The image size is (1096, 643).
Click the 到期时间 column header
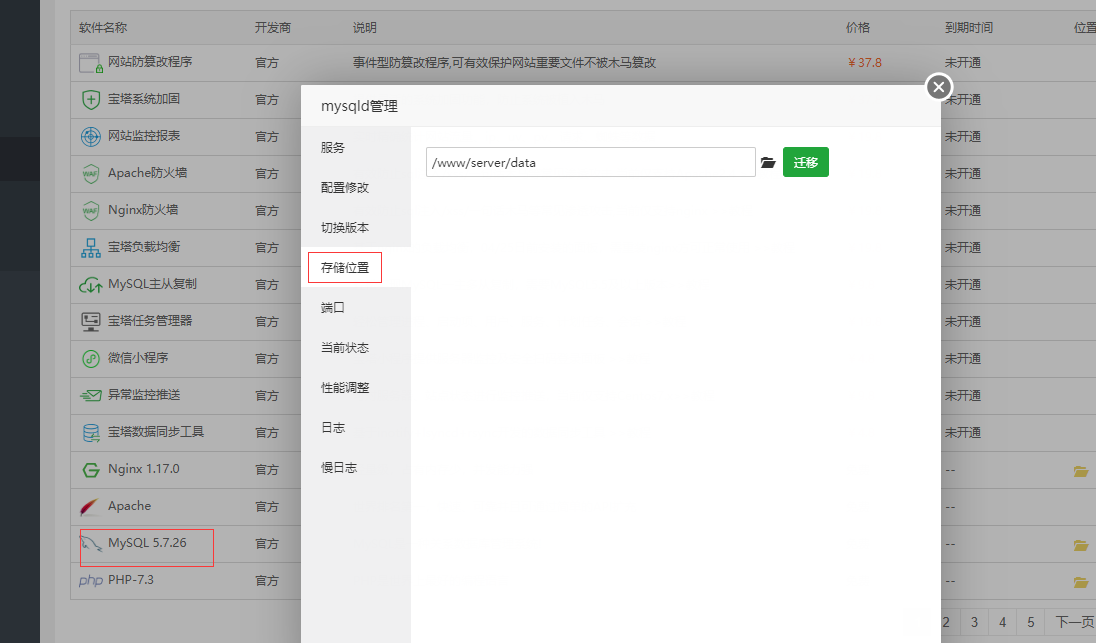point(969,27)
